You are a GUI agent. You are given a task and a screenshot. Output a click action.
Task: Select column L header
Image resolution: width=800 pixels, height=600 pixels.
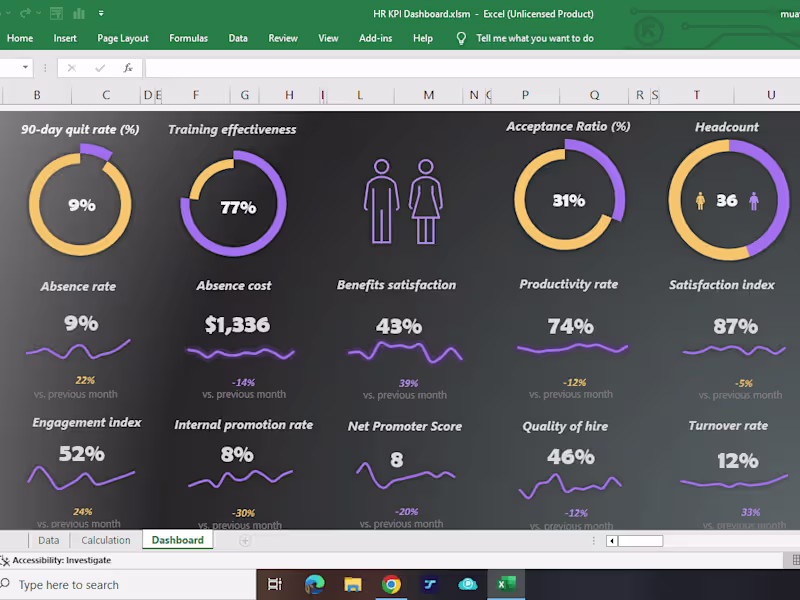click(x=360, y=95)
